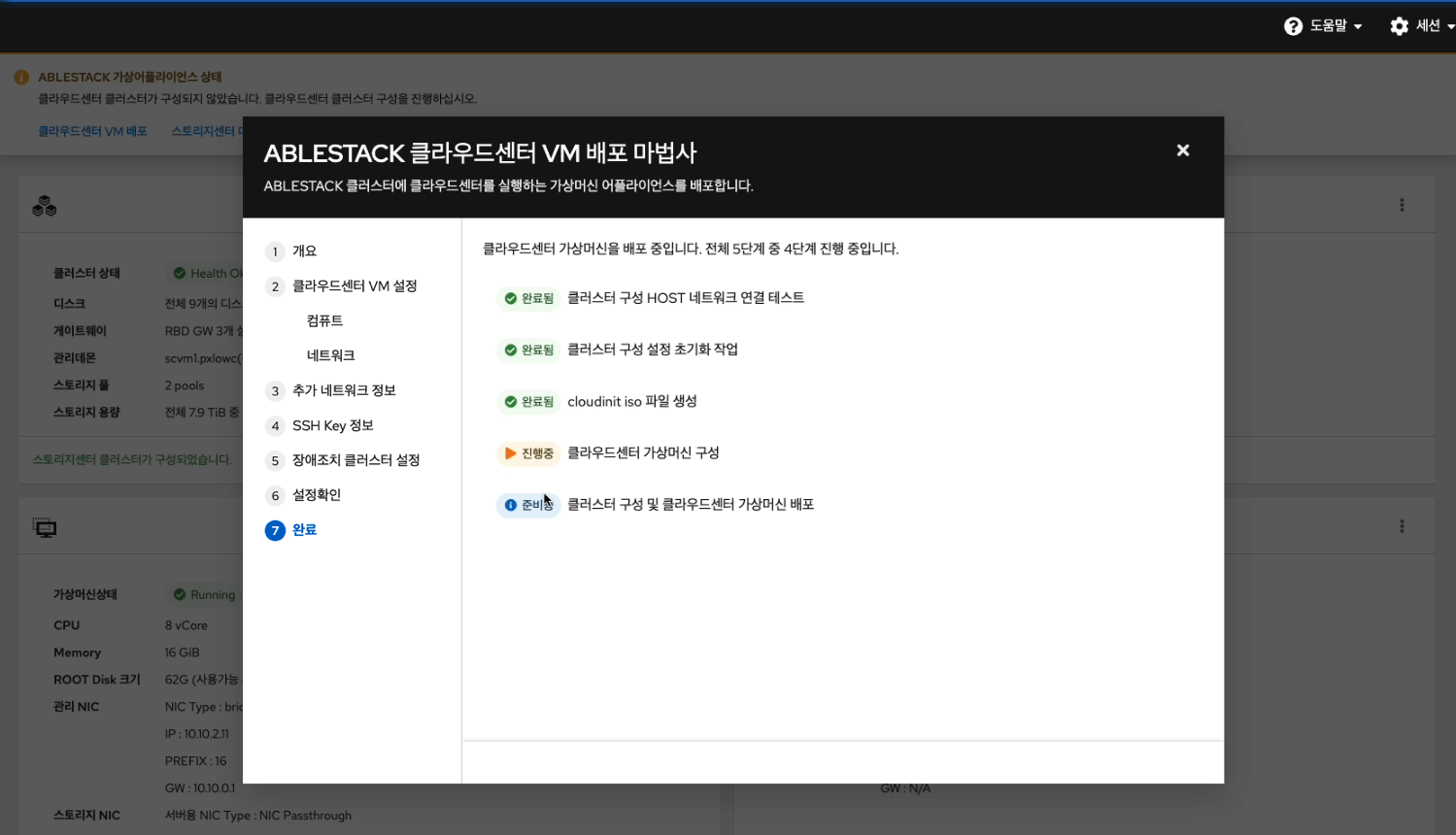This screenshot has height=835, width=1456.
Task: Open the 세션 session menu
Action: click(1422, 26)
